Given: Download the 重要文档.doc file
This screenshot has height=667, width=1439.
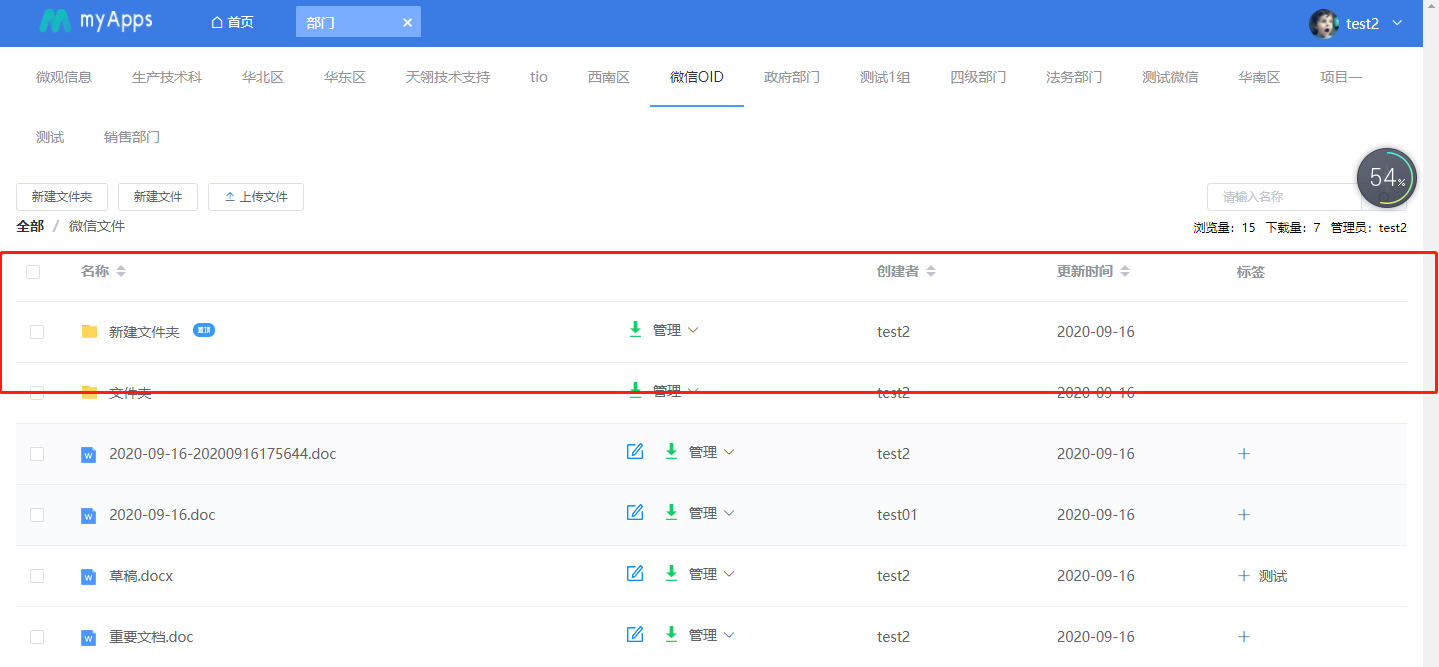Looking at the screenshot, I should tap(671, 634).
